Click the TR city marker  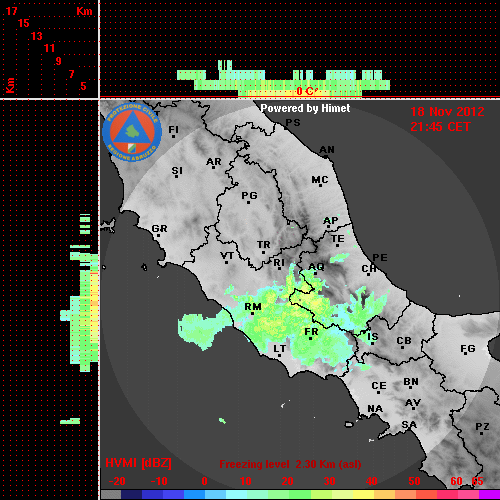pyautogui.click(x=263, y=252)
